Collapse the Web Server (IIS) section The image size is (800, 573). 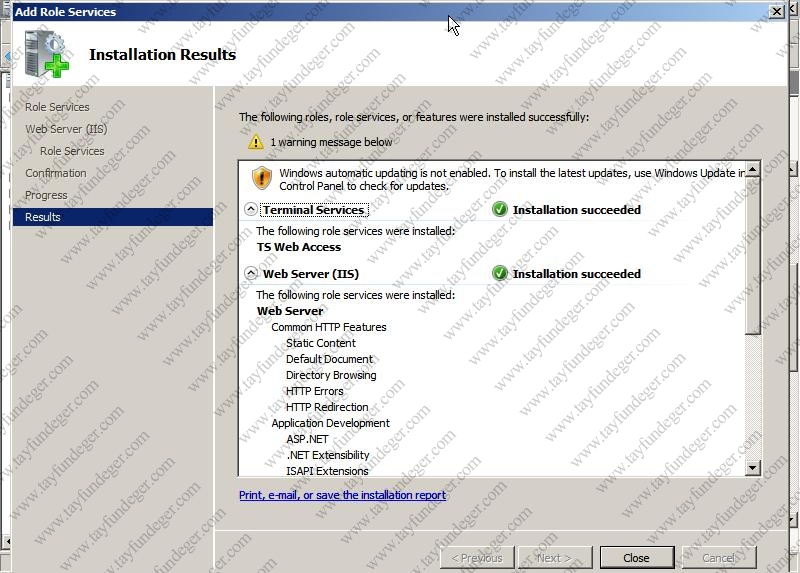251,273
